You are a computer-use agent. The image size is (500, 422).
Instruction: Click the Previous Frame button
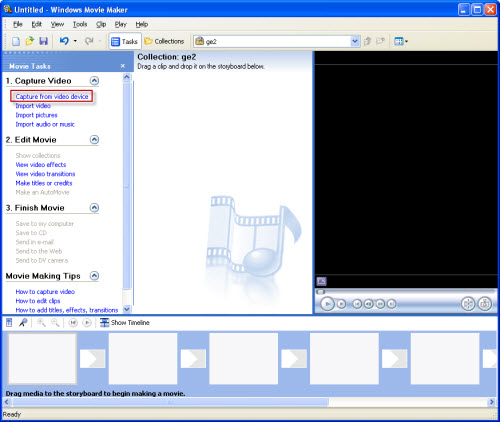point(369,304)
